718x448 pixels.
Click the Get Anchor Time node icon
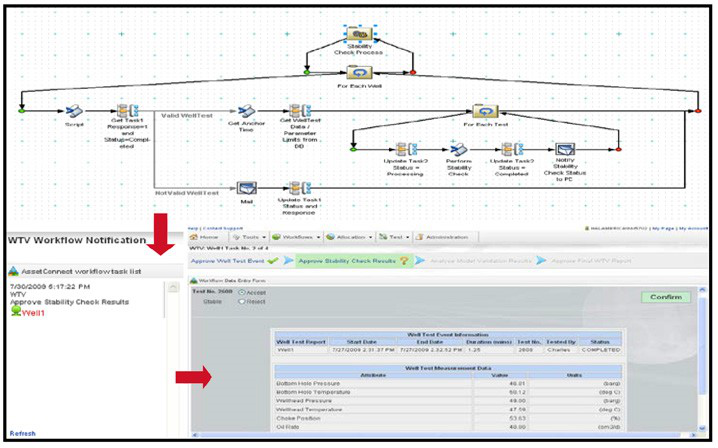tap(246, 112)
